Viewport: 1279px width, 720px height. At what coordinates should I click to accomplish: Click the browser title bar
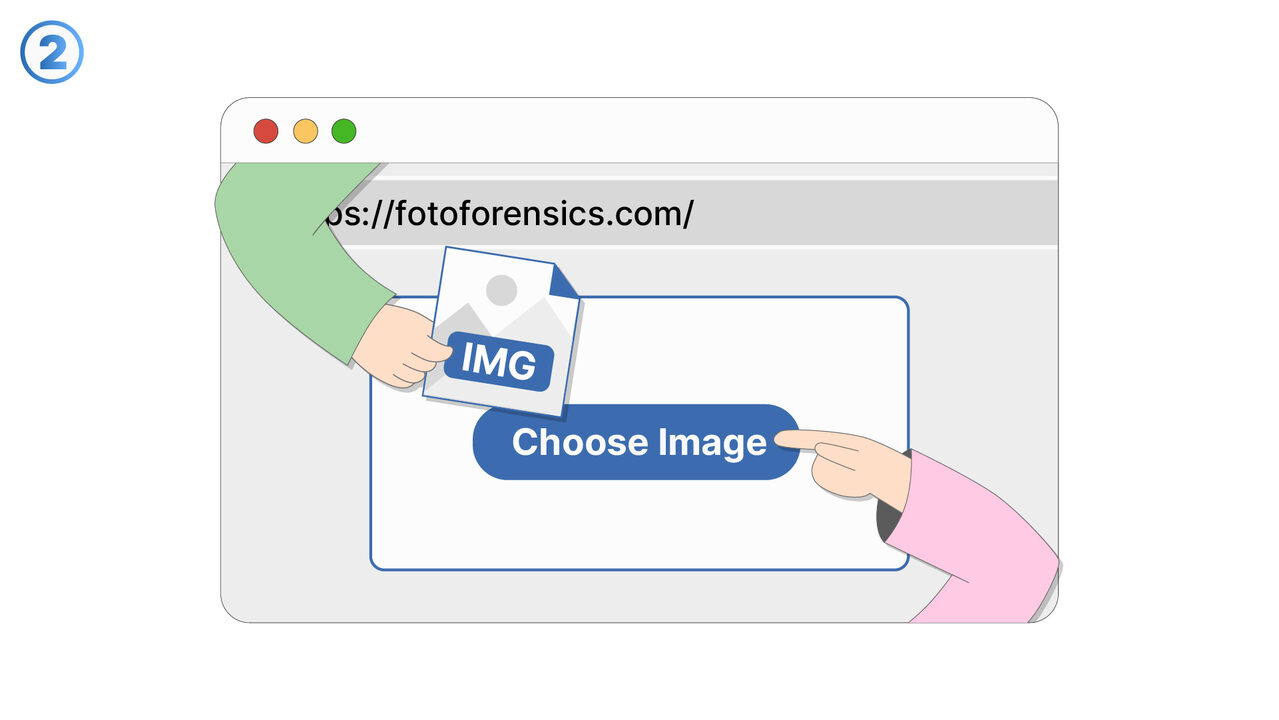pos(700,131)
